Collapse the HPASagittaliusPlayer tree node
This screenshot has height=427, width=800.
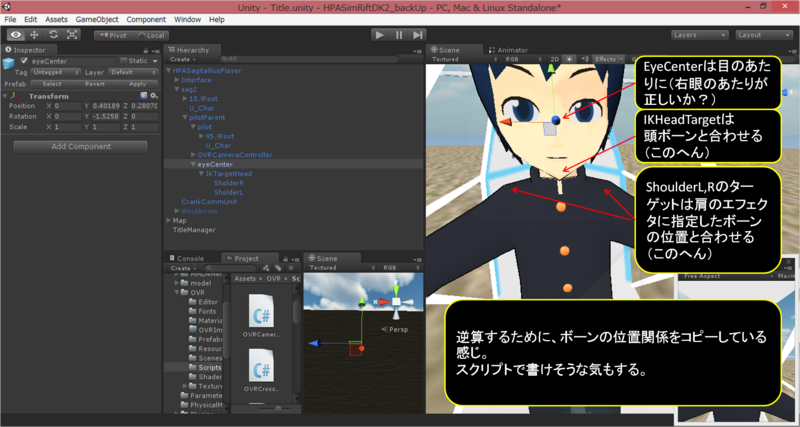click(x=169, y=70)
